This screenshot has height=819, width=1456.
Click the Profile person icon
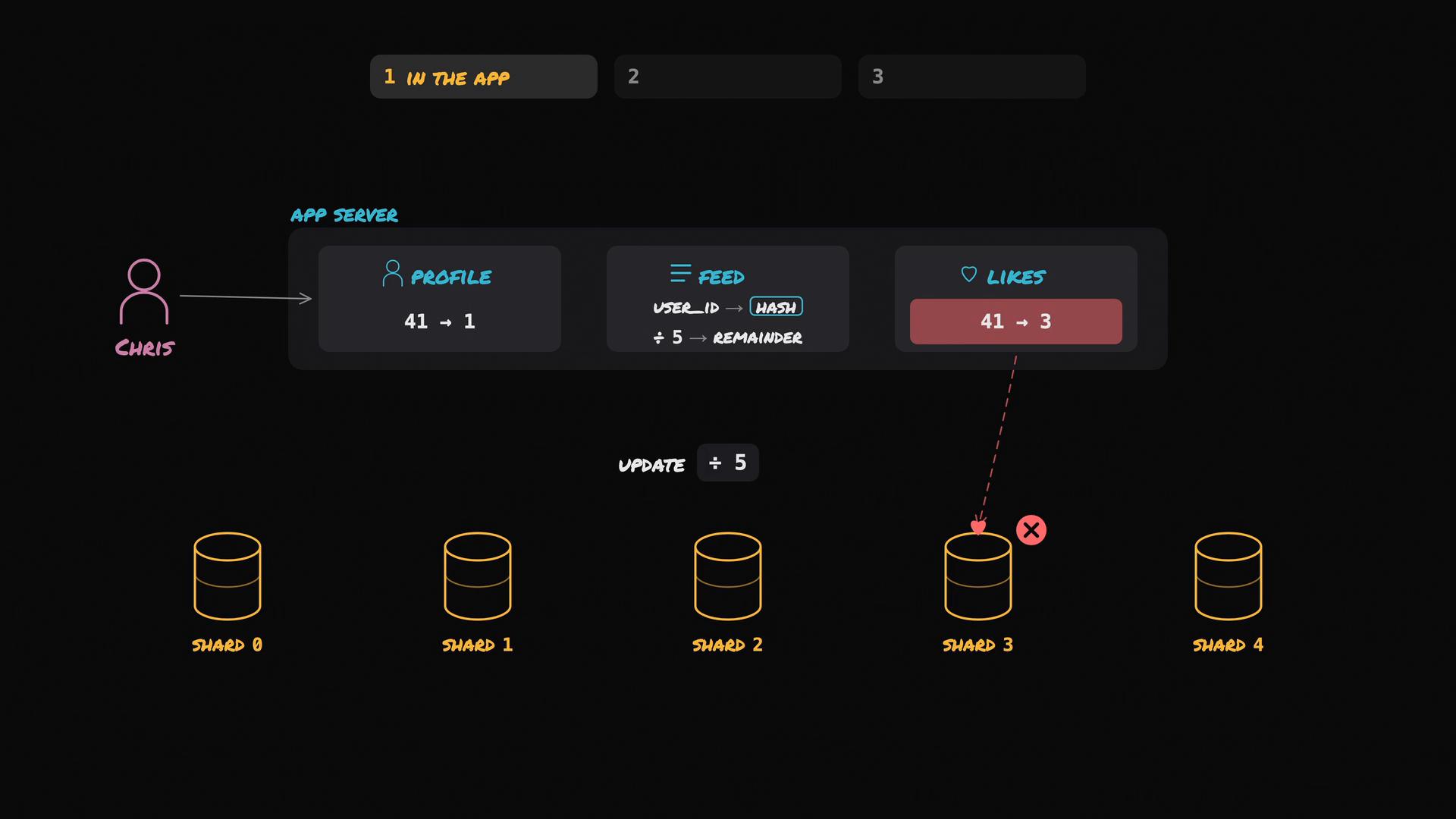(392, 273)
